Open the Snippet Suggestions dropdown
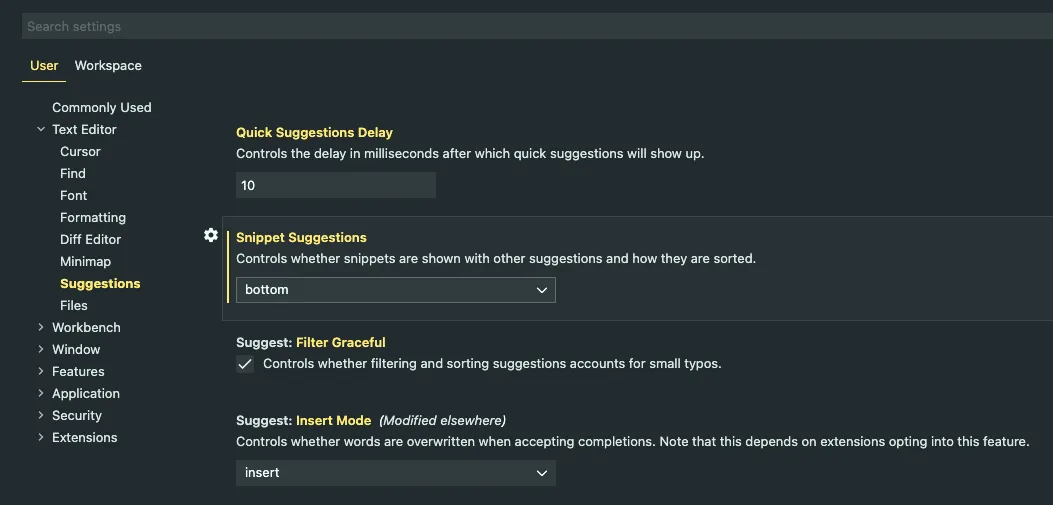Image resolution: width=1053 pixels, height=505 pixels. coord(396,290)
